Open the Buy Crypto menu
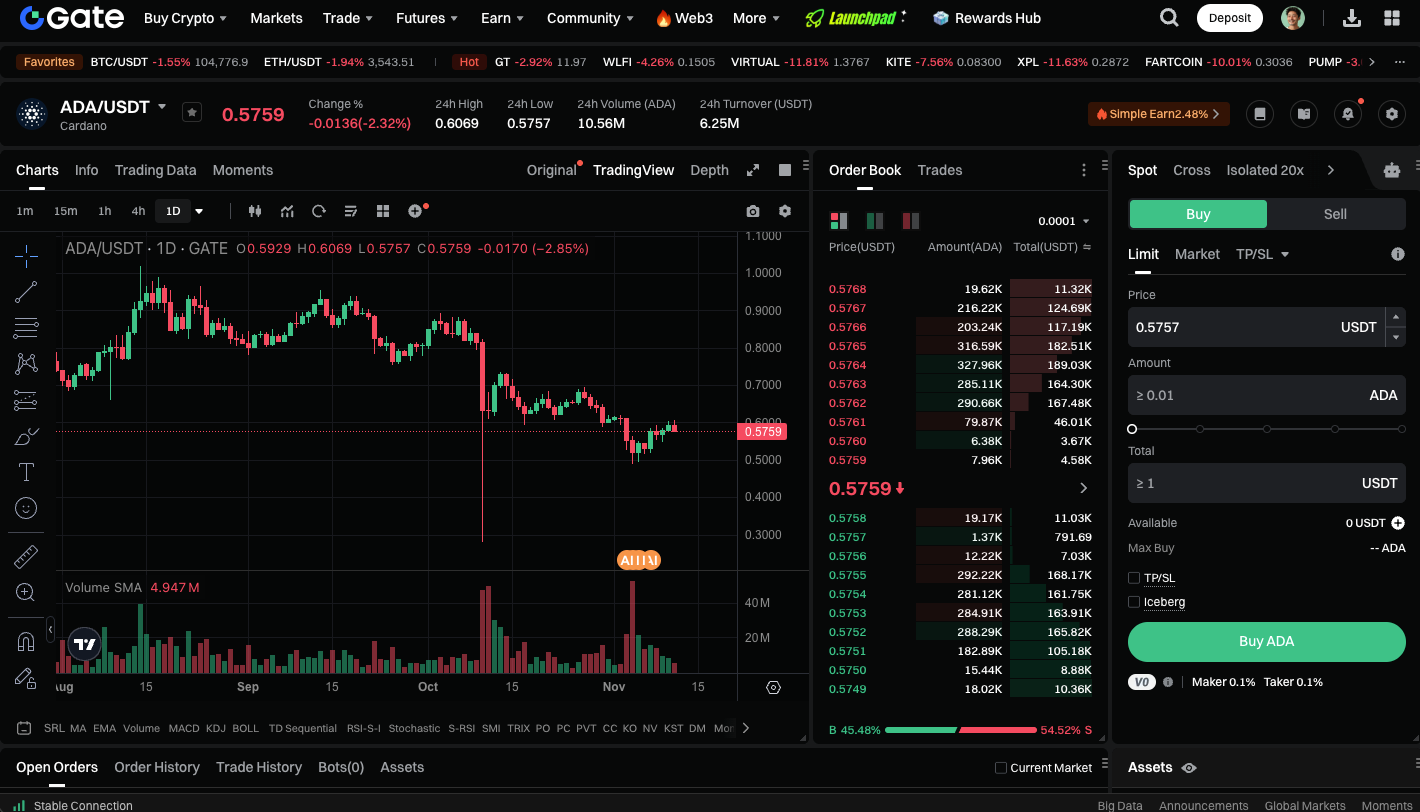Viewport: 1420px width, 812px height. [185, 18]
